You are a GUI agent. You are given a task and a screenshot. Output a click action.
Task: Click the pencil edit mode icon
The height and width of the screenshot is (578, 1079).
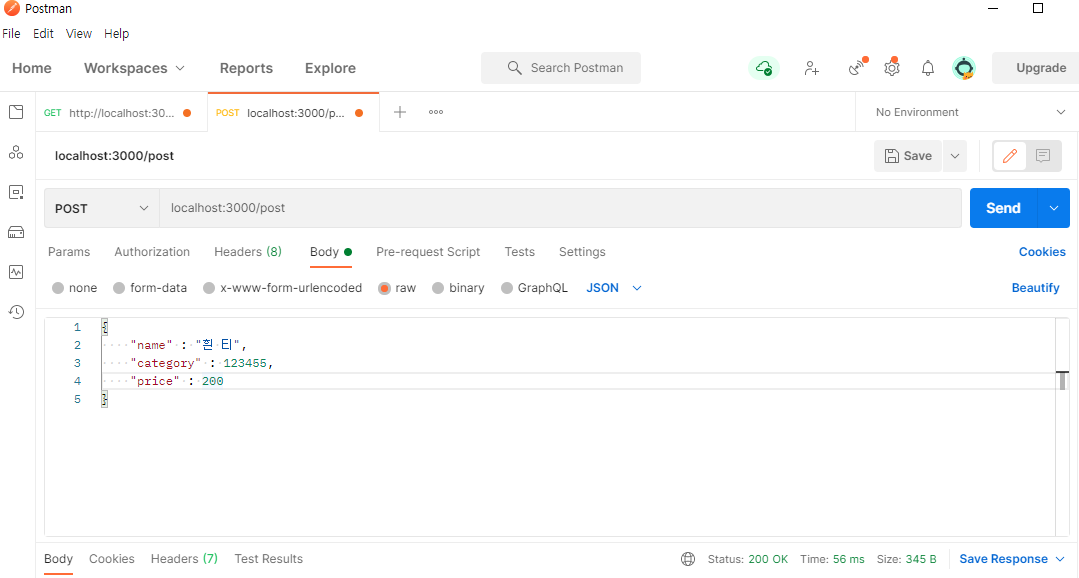click(1009, 156)
